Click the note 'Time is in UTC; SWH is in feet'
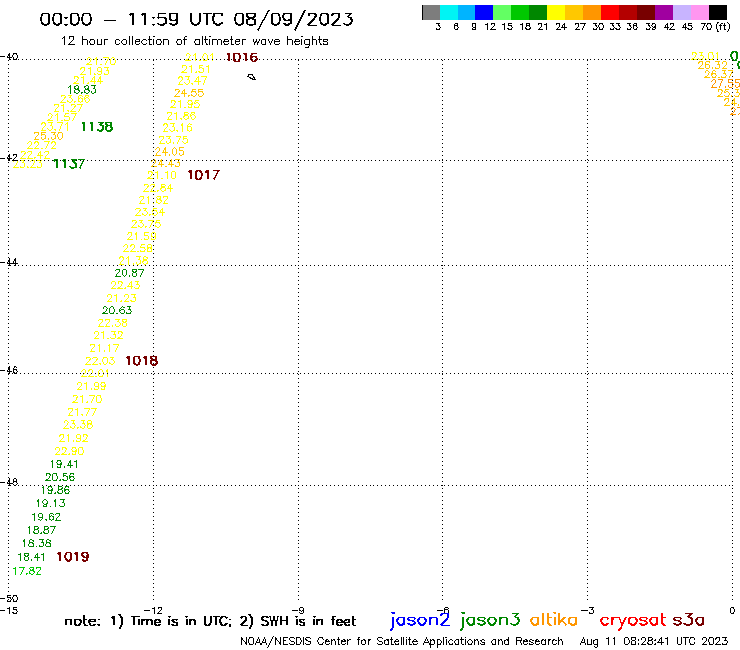The height and width of the screenshot is (650, 740). (x=210, y=621)
